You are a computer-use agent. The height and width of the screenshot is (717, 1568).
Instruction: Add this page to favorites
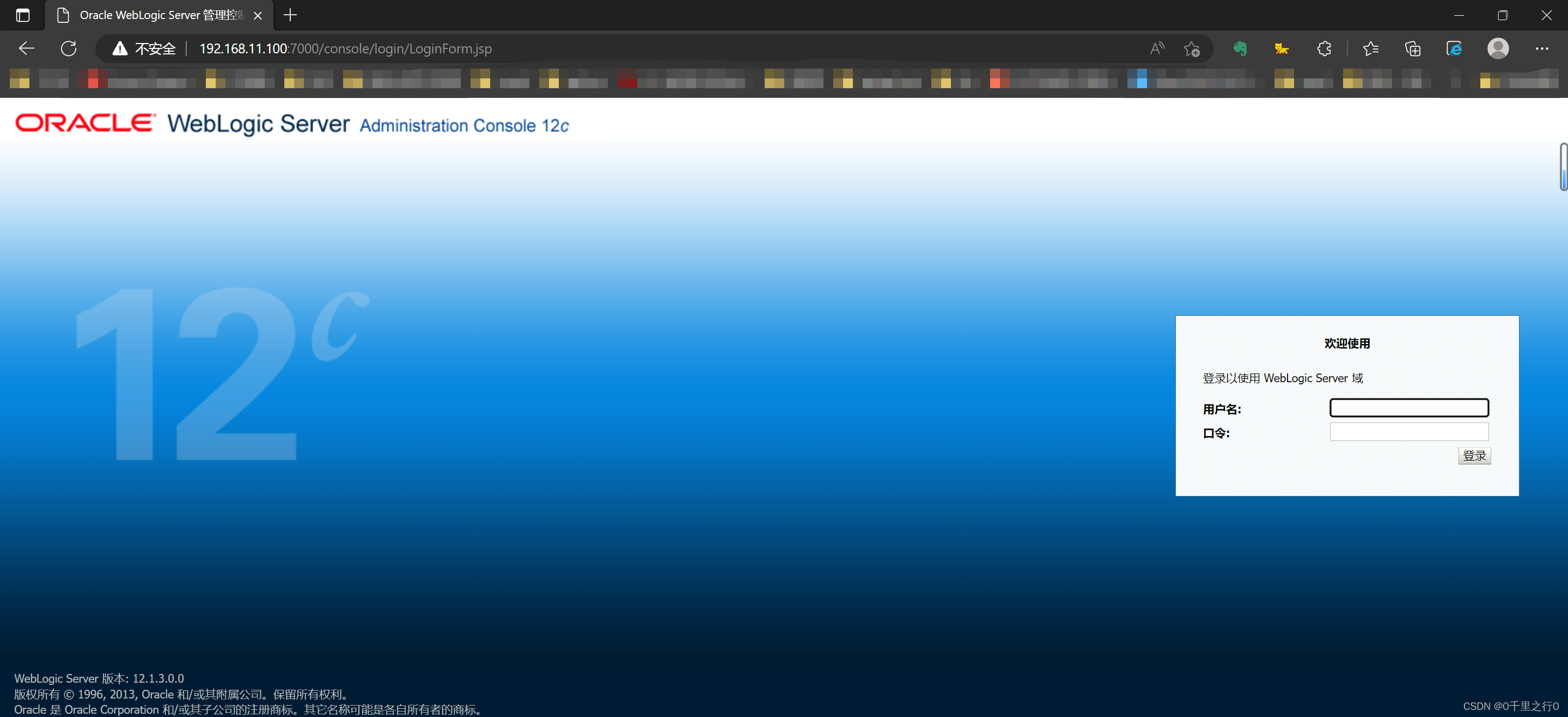(x=1192, y=48)
